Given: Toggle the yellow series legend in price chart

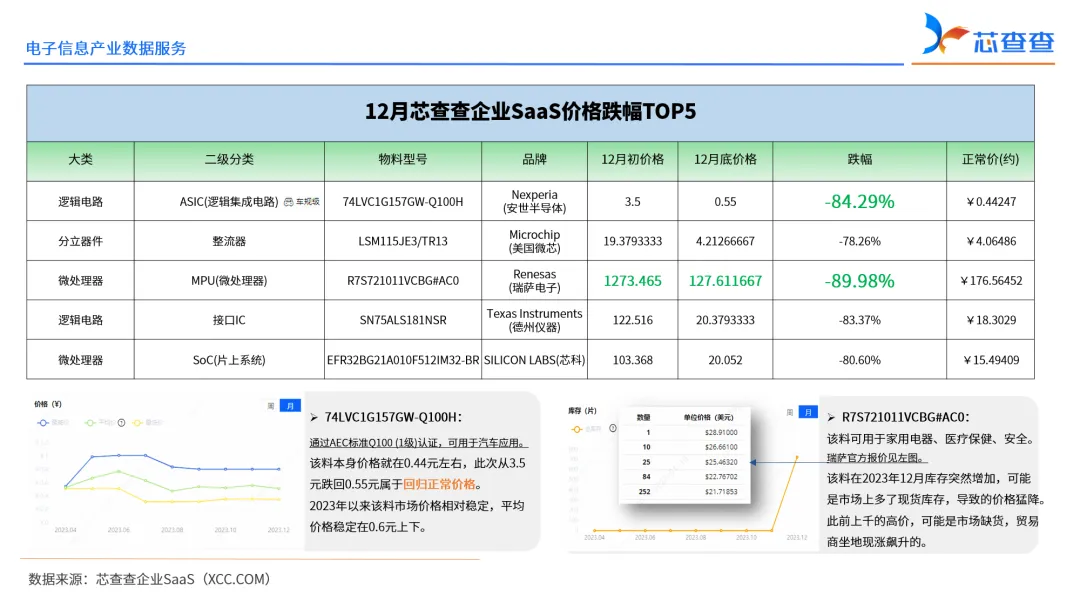Looking at the screenshot, I should [147, 423].
